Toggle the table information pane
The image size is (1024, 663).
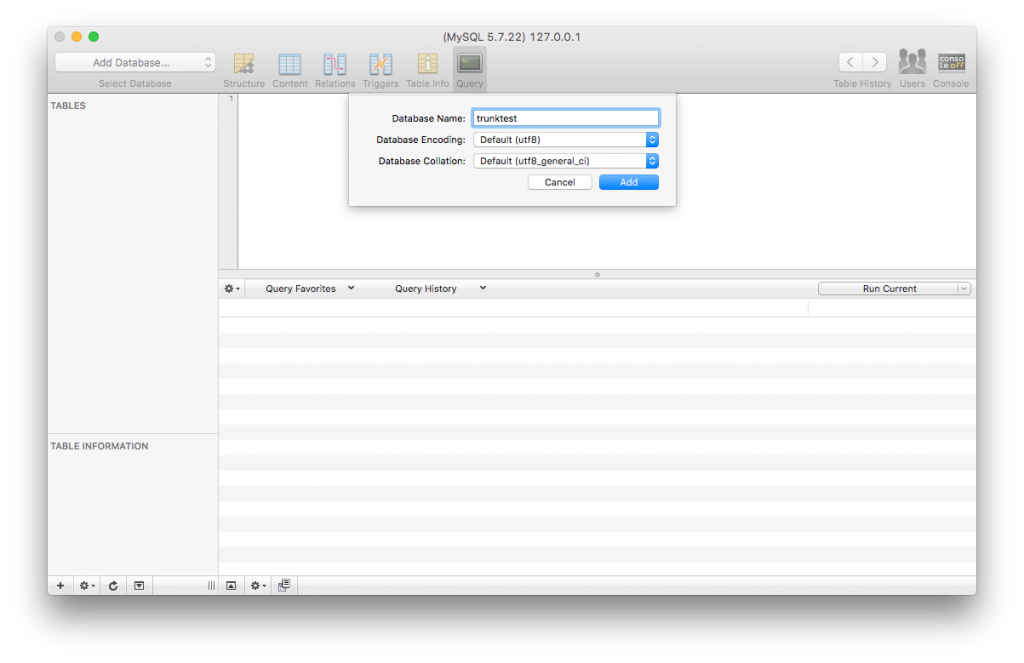(139, 585)
